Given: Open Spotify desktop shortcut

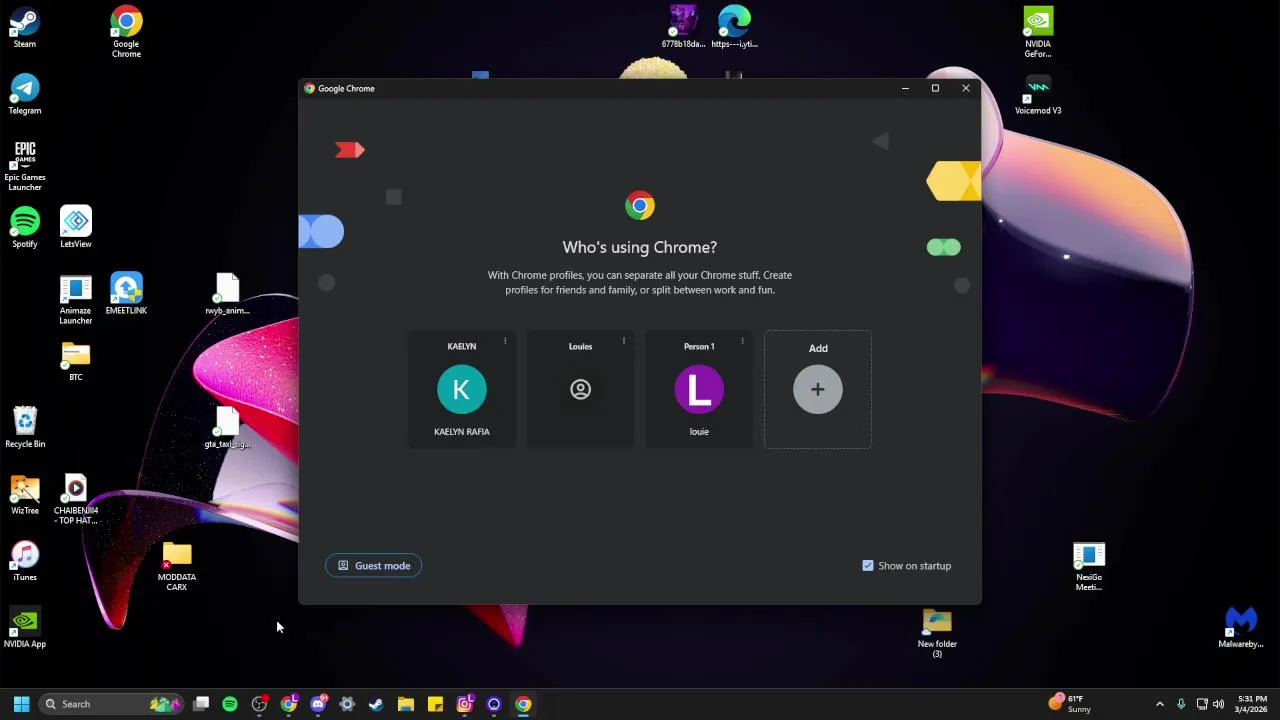Looking at the screenshot, I should (x=25, y=228).
